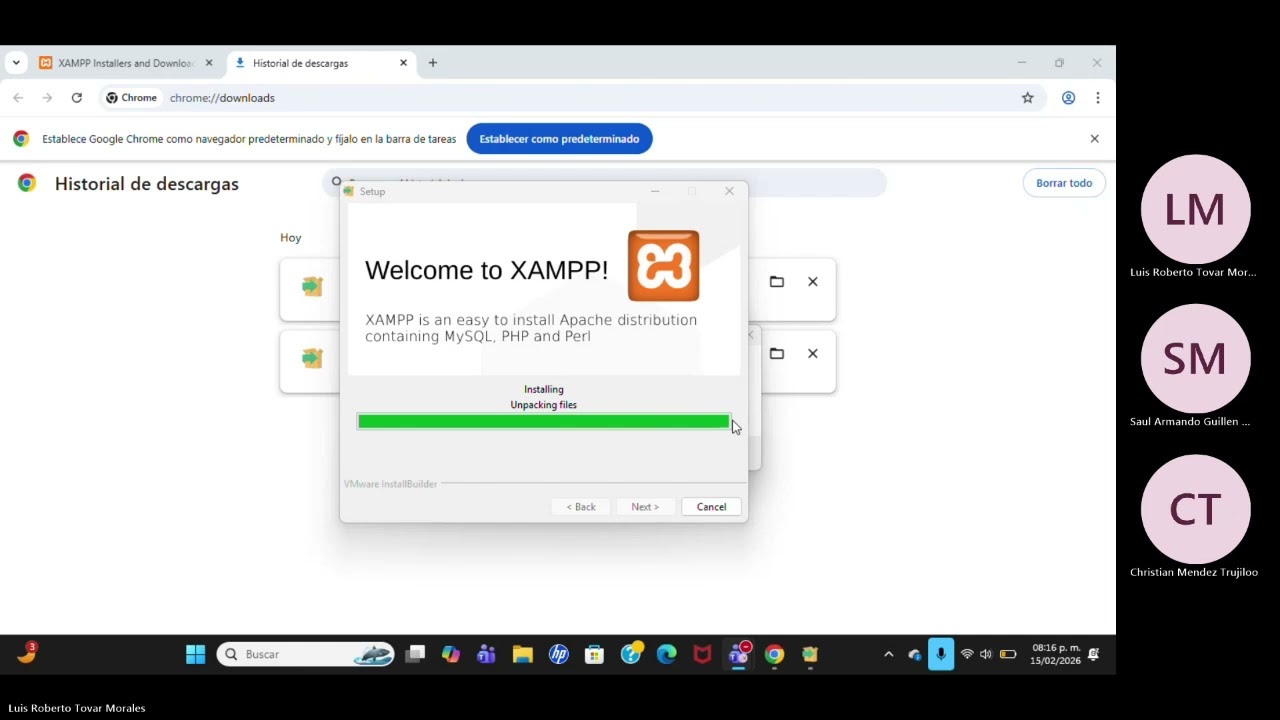
Task: Close the XAMPP Installers tab
Action: 209,63
